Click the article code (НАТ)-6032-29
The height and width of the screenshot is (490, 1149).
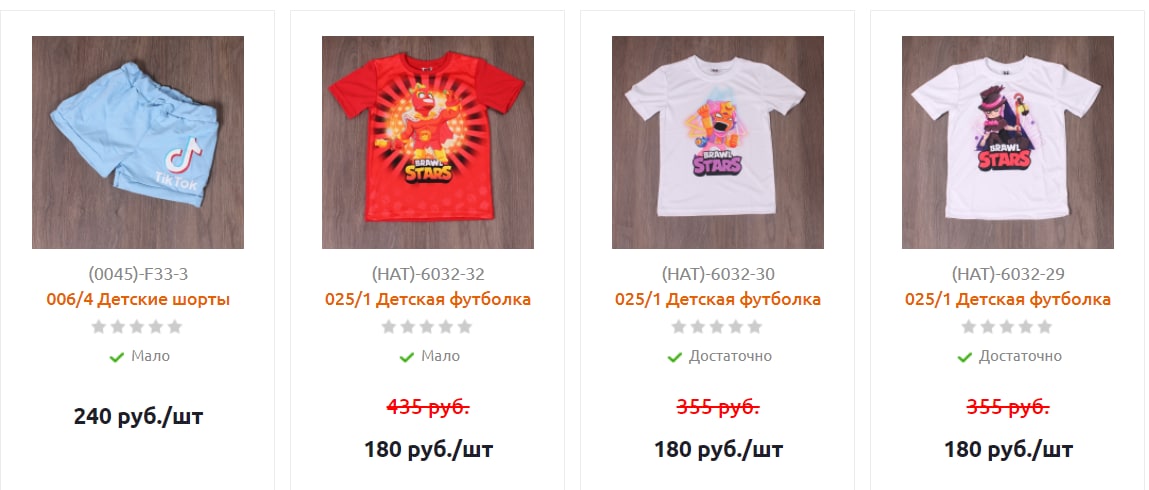click(1008, 274)
